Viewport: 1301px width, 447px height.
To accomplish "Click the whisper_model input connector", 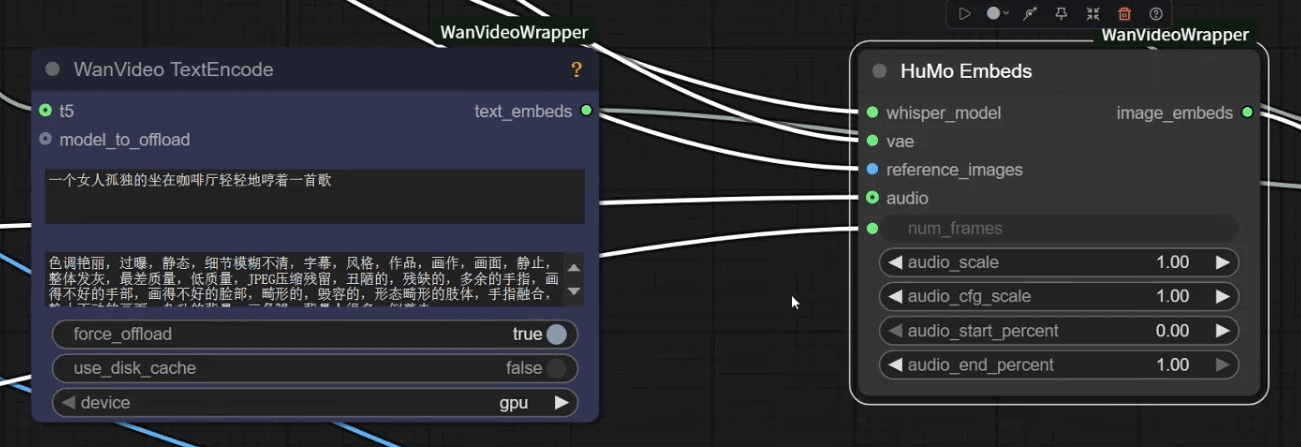I will coord(873,113).
